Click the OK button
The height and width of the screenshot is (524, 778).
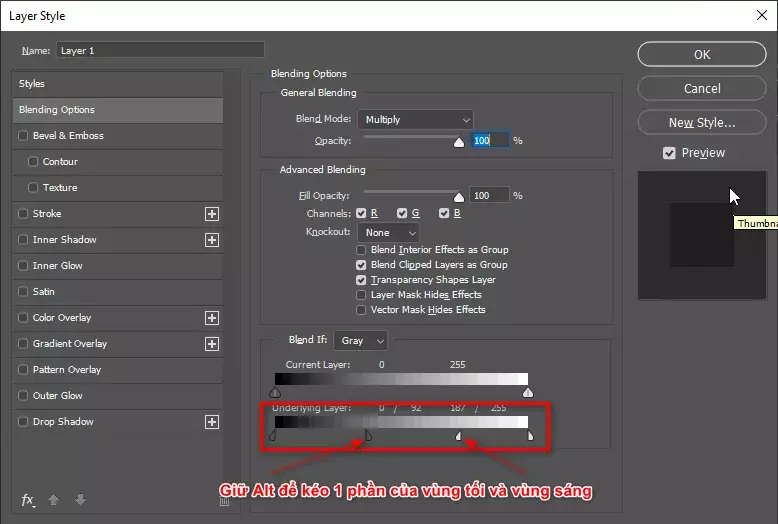(x=702, y=54)
